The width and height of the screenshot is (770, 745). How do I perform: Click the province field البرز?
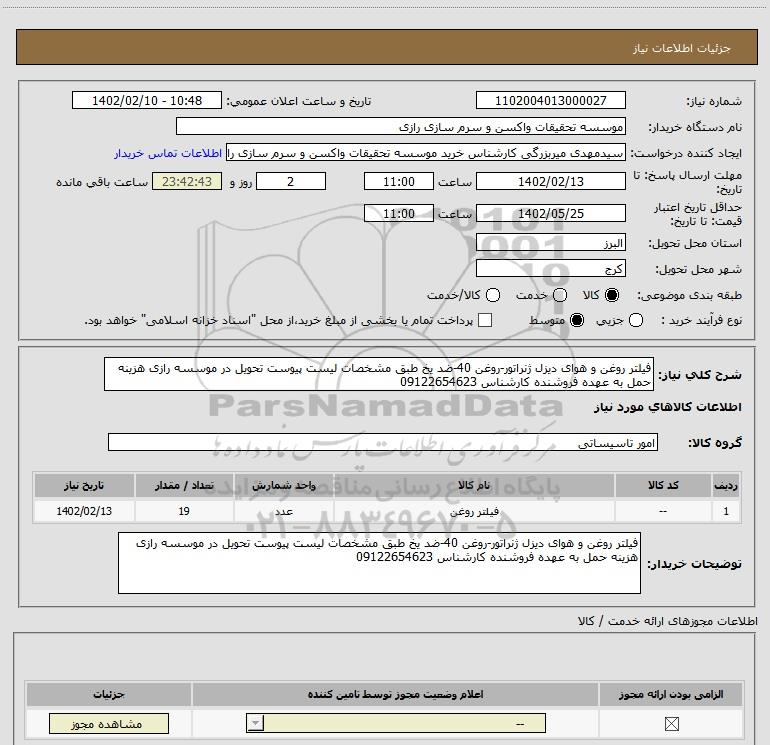(550, 243)
